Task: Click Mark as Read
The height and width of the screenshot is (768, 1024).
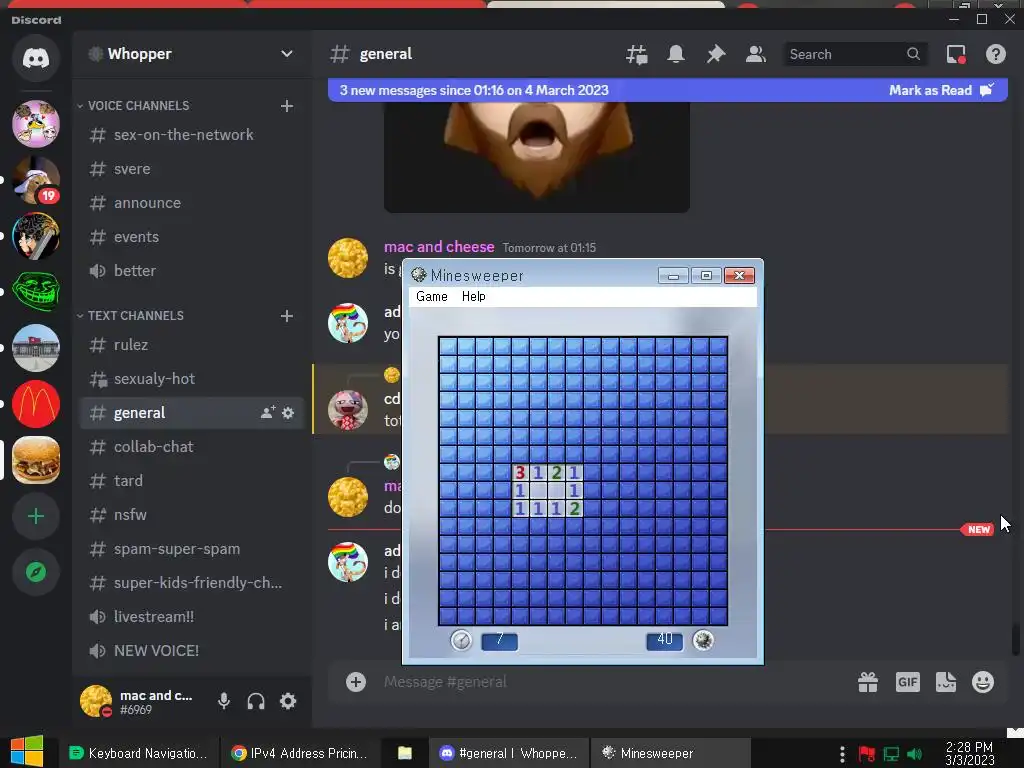Action: 941,90
